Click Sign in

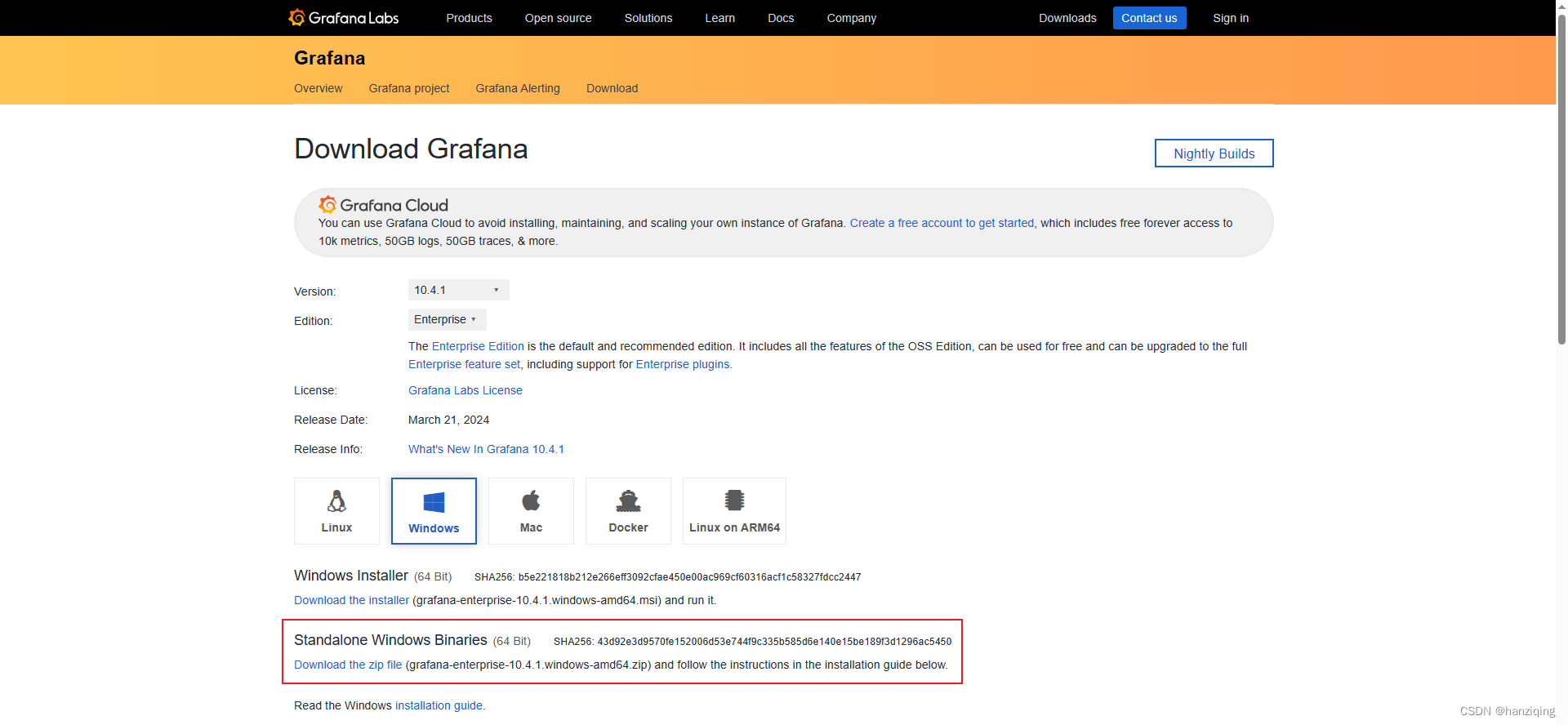[x=1231, y=18]
